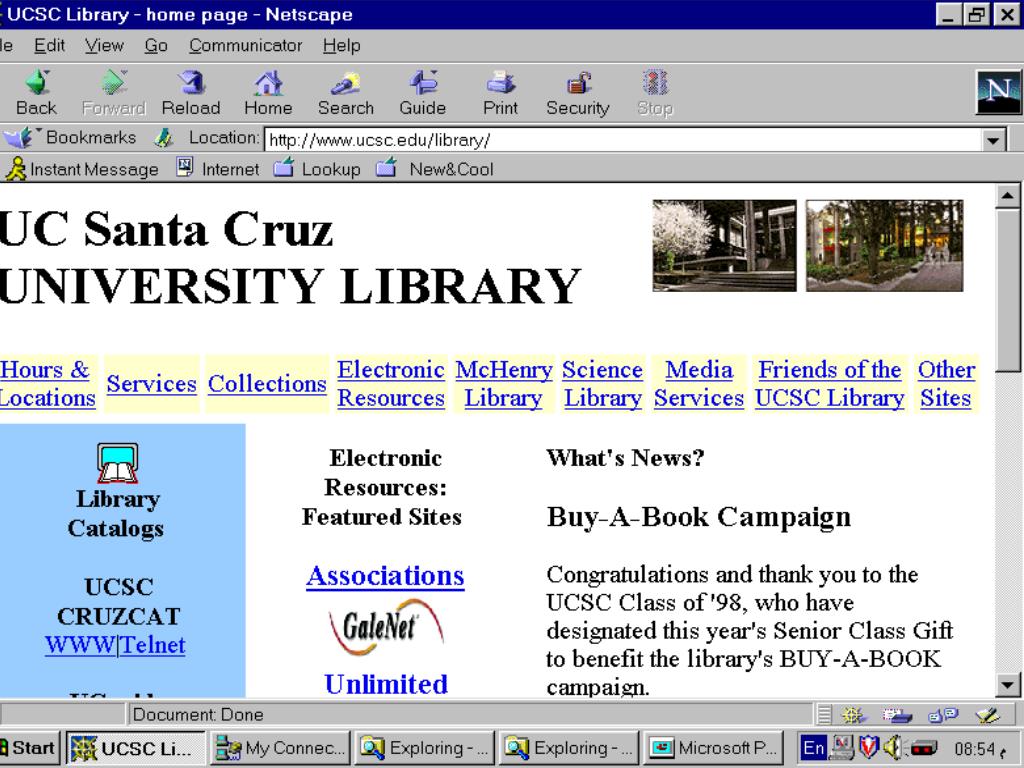Go back with the Back toolbar button

(37, 93)
